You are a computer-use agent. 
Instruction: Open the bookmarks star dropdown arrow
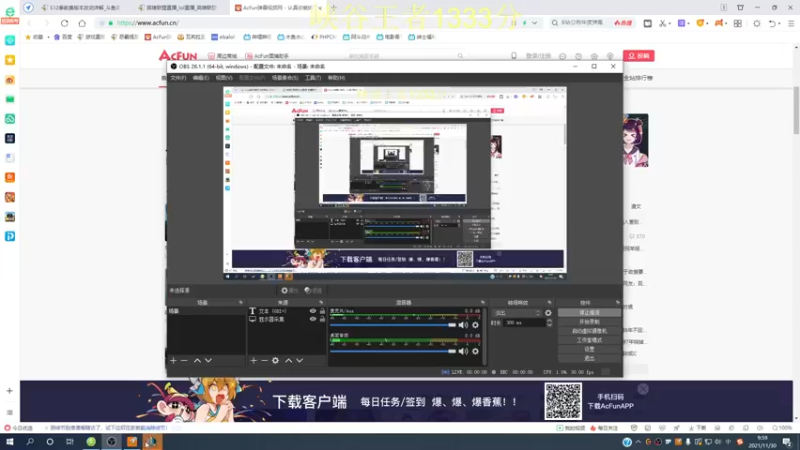48,37
